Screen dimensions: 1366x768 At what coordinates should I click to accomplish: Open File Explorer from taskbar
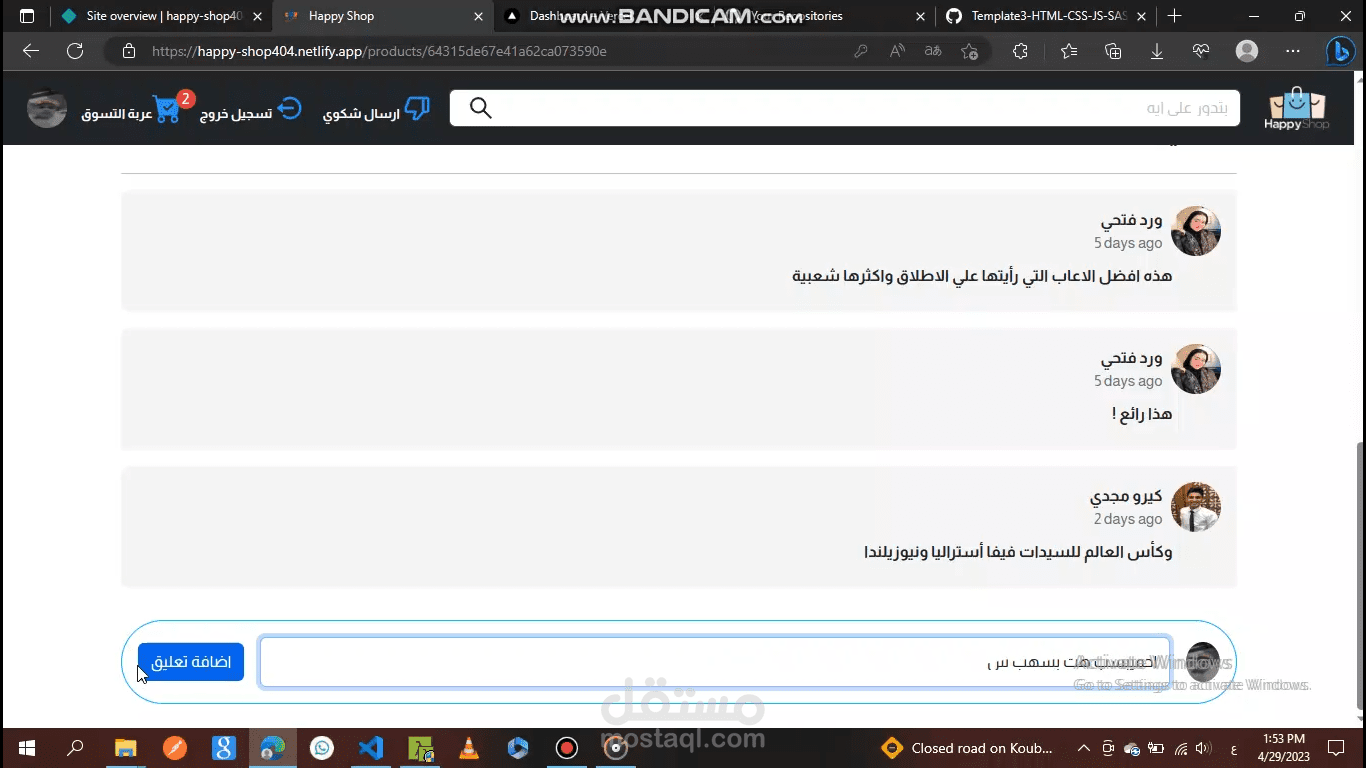[125, 748]
